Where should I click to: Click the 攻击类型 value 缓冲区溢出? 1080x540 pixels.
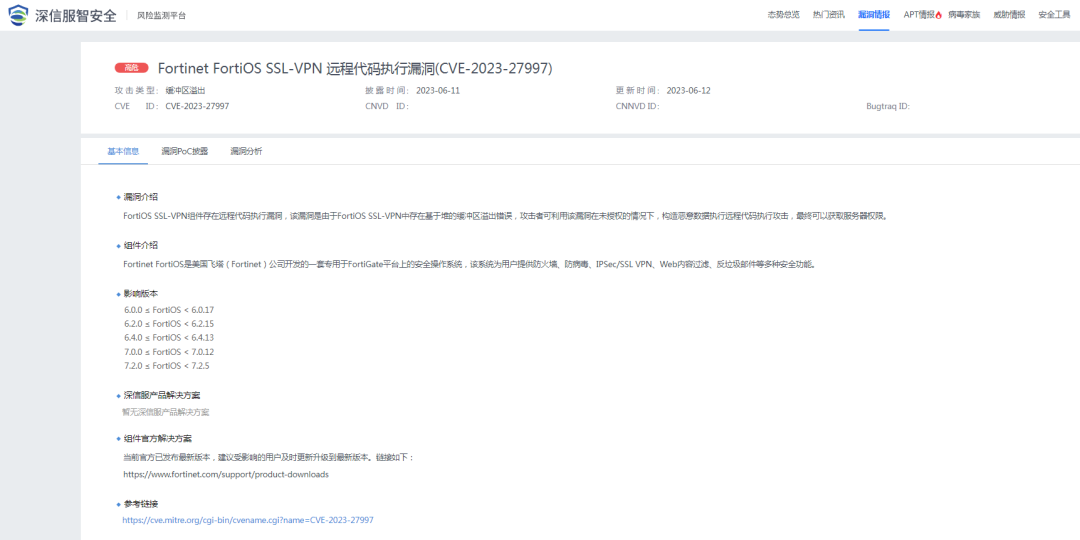click(185, 90)
